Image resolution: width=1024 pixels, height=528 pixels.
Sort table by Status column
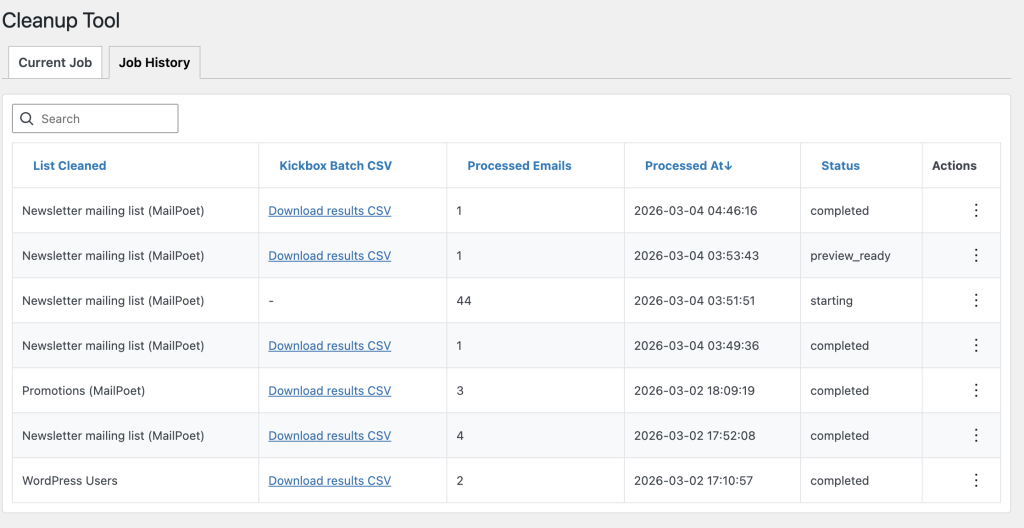pyautogui.click(x=840, y=166)
